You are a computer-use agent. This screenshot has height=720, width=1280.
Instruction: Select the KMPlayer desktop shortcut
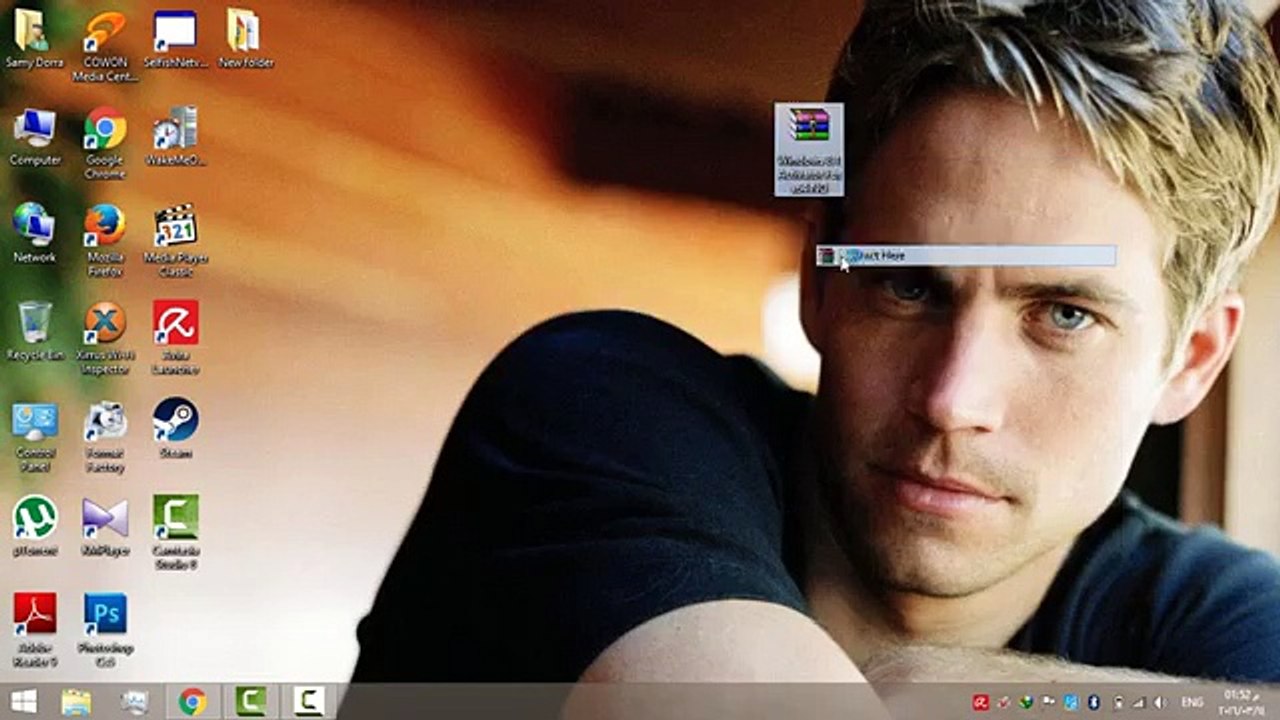(x=105, y=527)
